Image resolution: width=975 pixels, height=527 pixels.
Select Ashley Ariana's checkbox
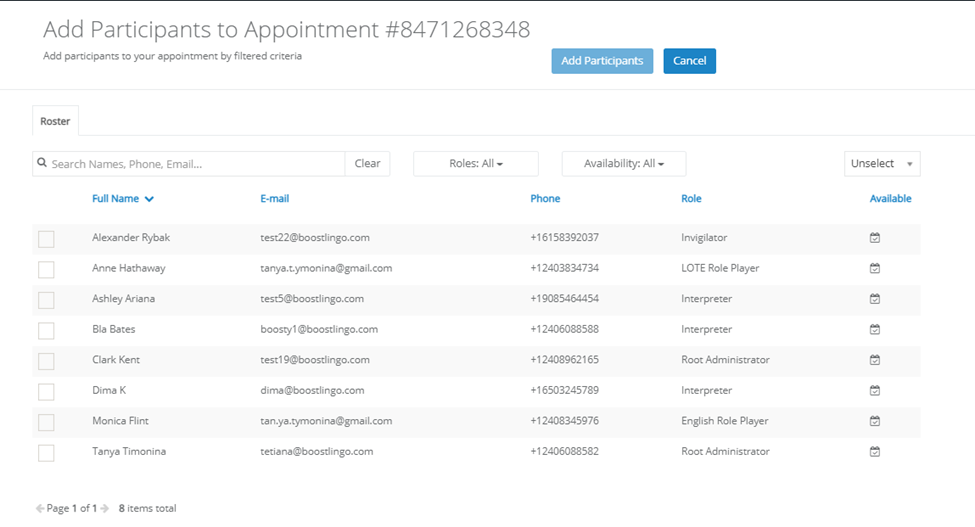coord(46,300)
